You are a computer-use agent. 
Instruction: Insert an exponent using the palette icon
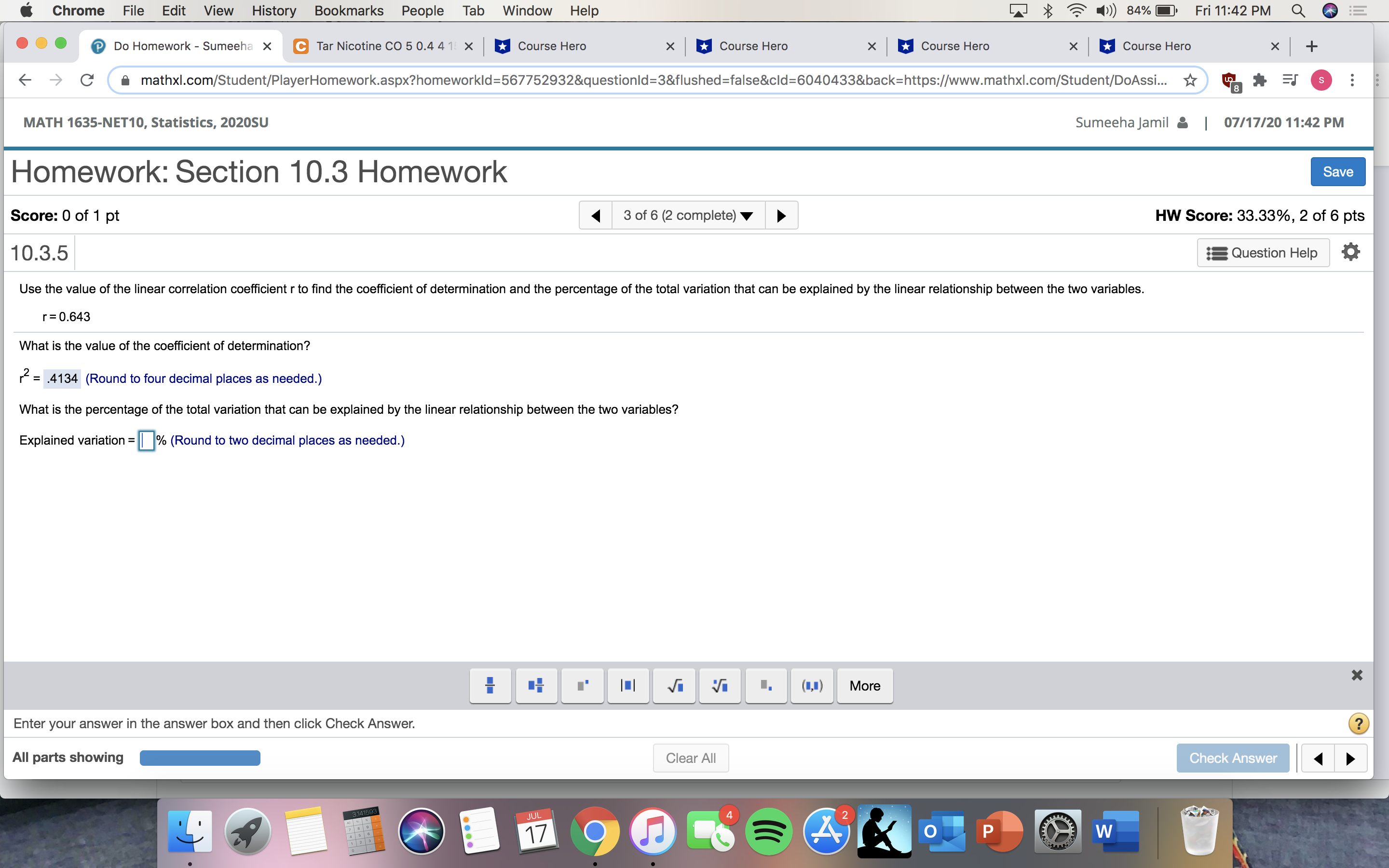(582, 685)
